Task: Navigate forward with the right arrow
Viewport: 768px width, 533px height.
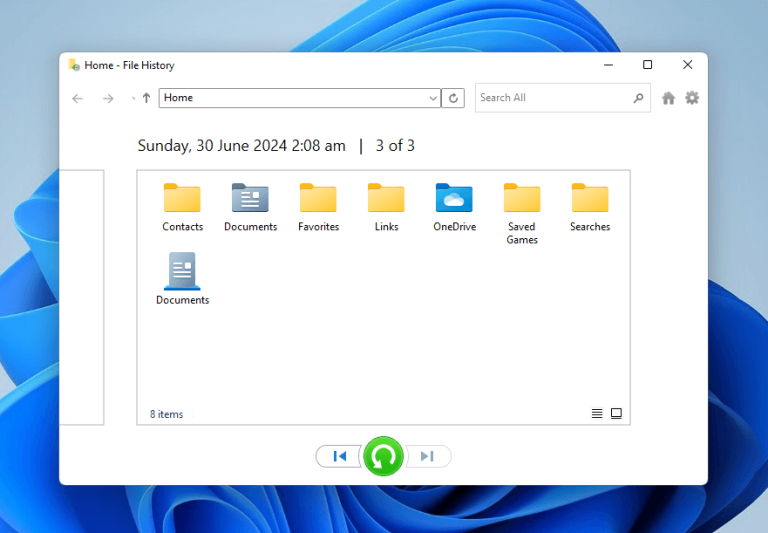Action: (108, 98)
